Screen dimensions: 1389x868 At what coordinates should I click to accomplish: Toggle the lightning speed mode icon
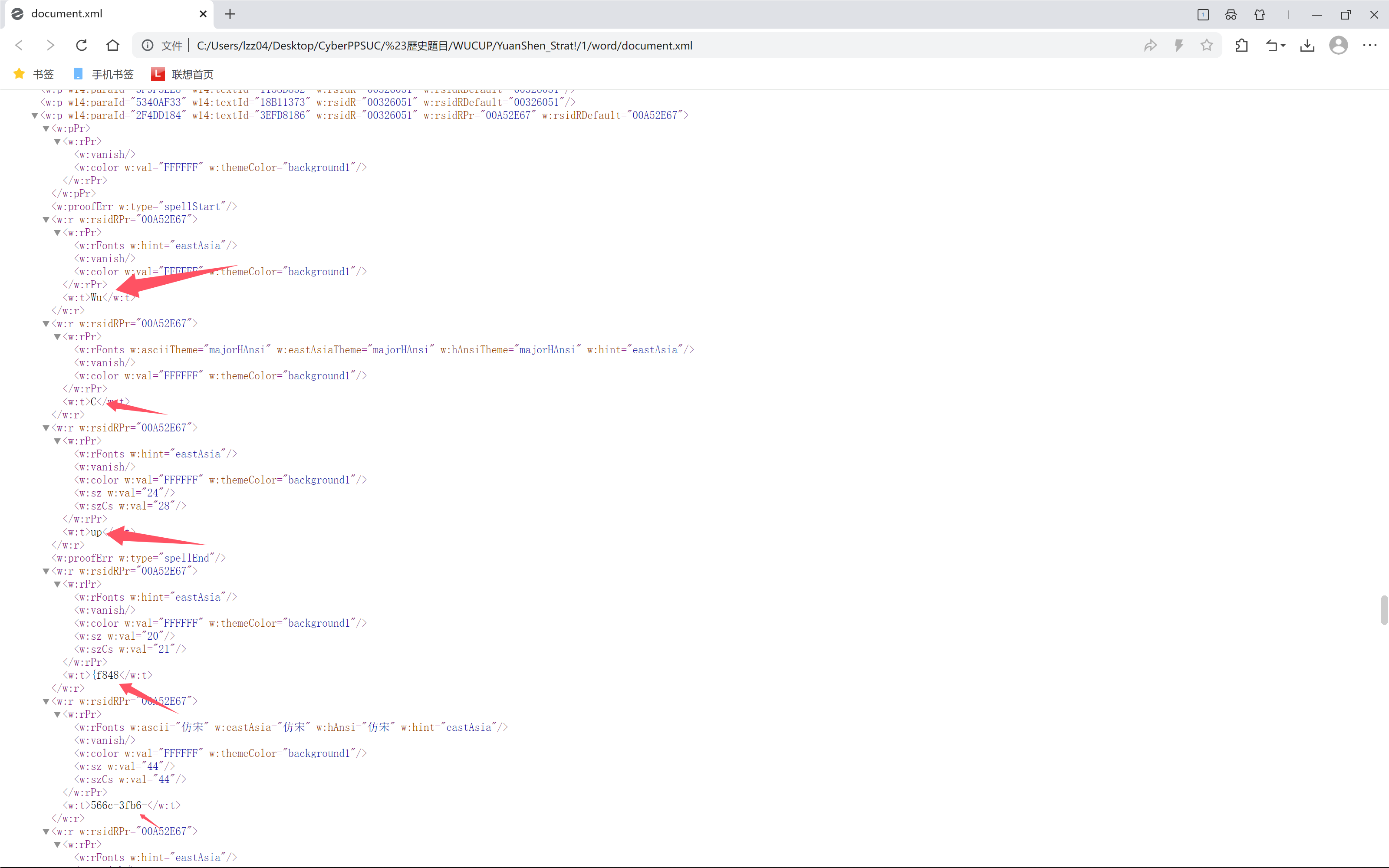1179,45
